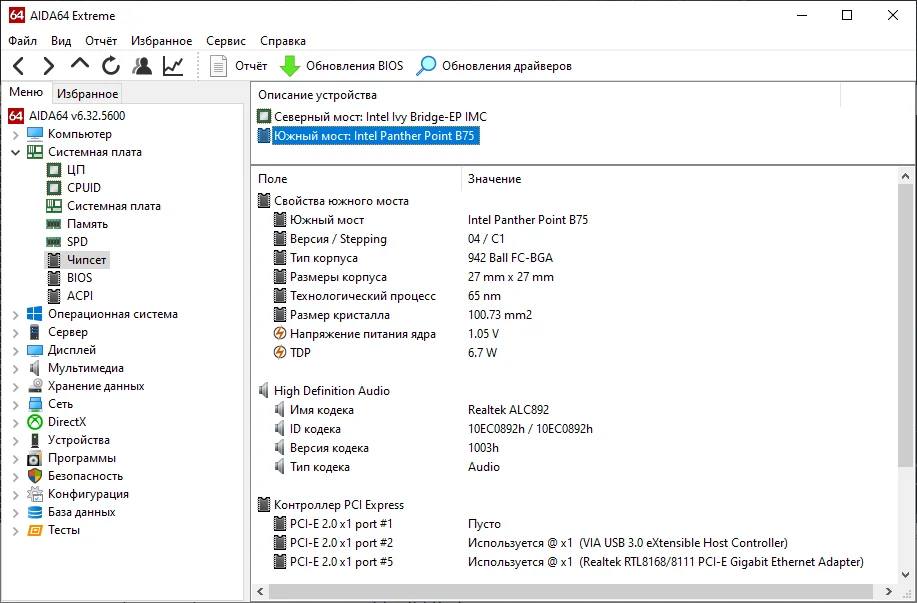Expand the DirectX tree node

[x=15, y=423]
